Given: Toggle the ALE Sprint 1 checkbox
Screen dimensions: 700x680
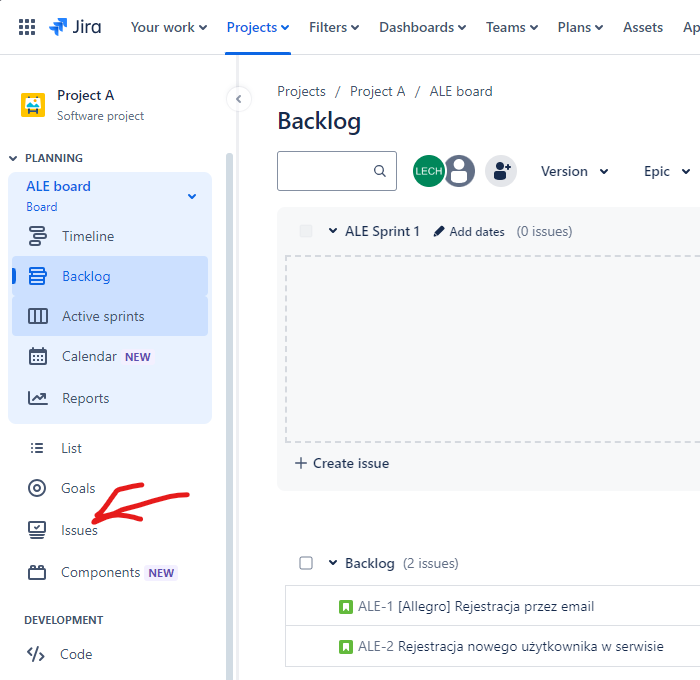Looking at the screenshot, I should [x=306, y=231].
